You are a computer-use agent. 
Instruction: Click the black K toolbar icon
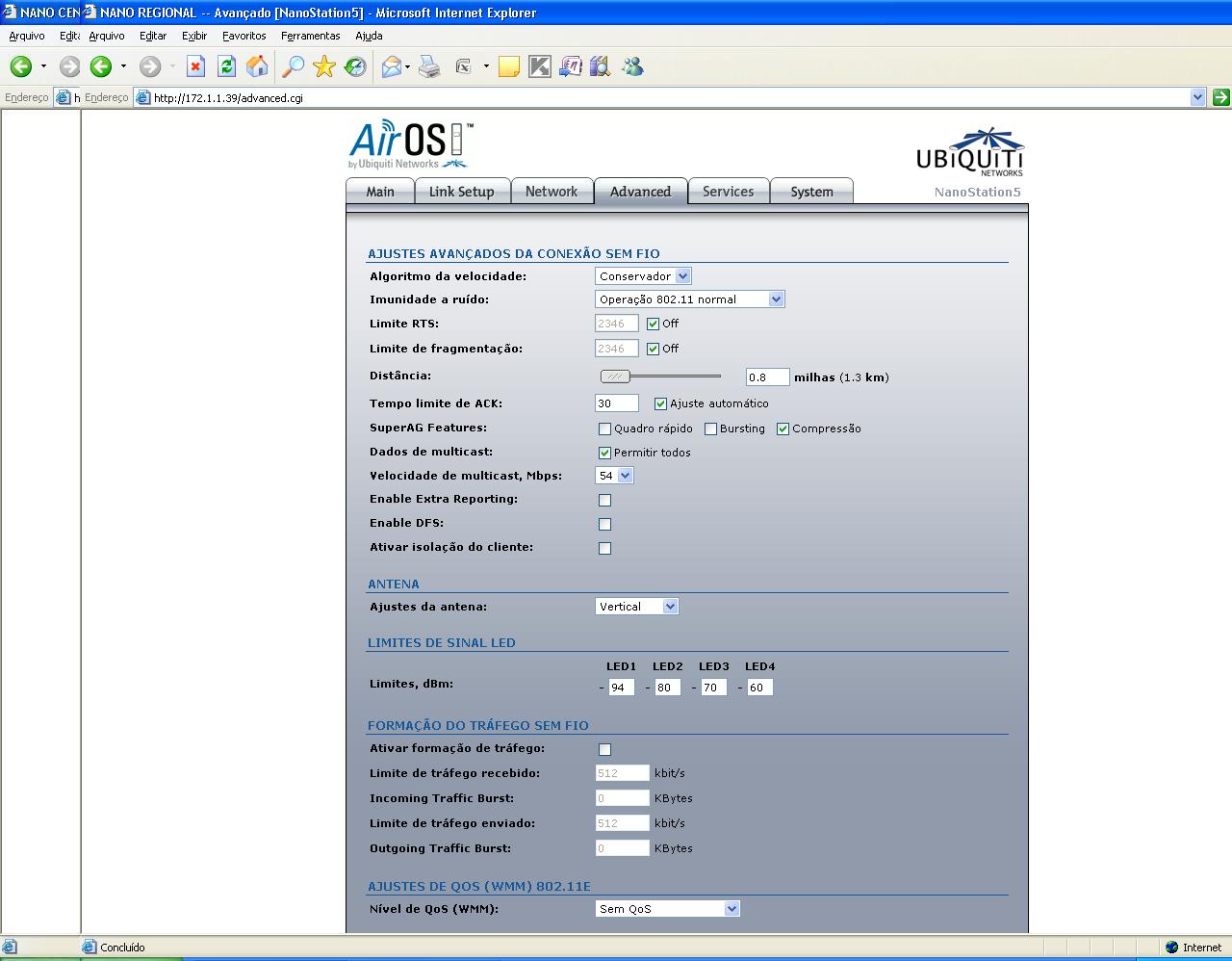[x=540, y=66]
